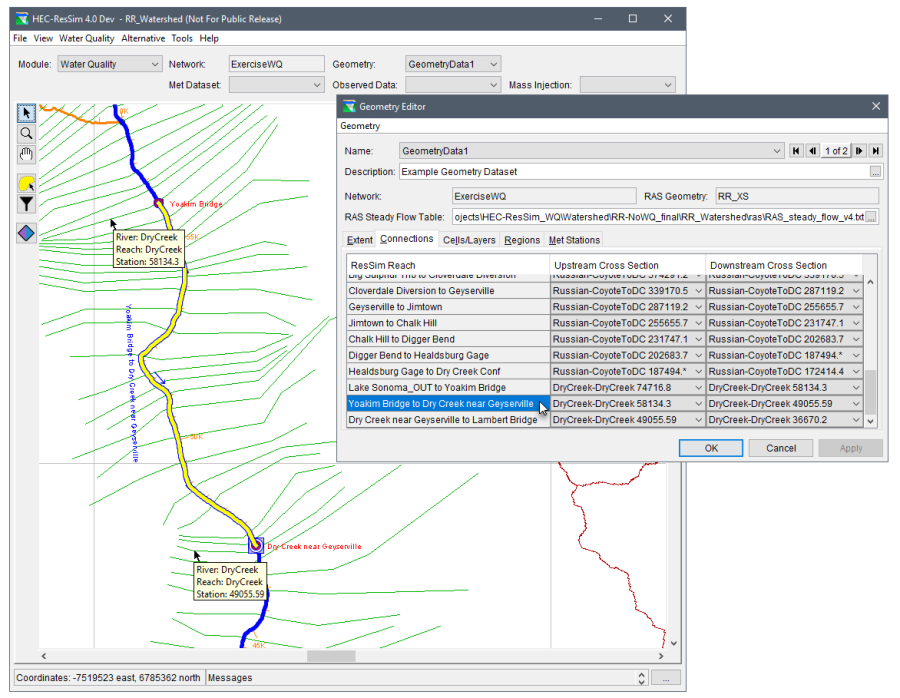Open upstream dropdown for Lake Sonoma_OUT row

699,387
